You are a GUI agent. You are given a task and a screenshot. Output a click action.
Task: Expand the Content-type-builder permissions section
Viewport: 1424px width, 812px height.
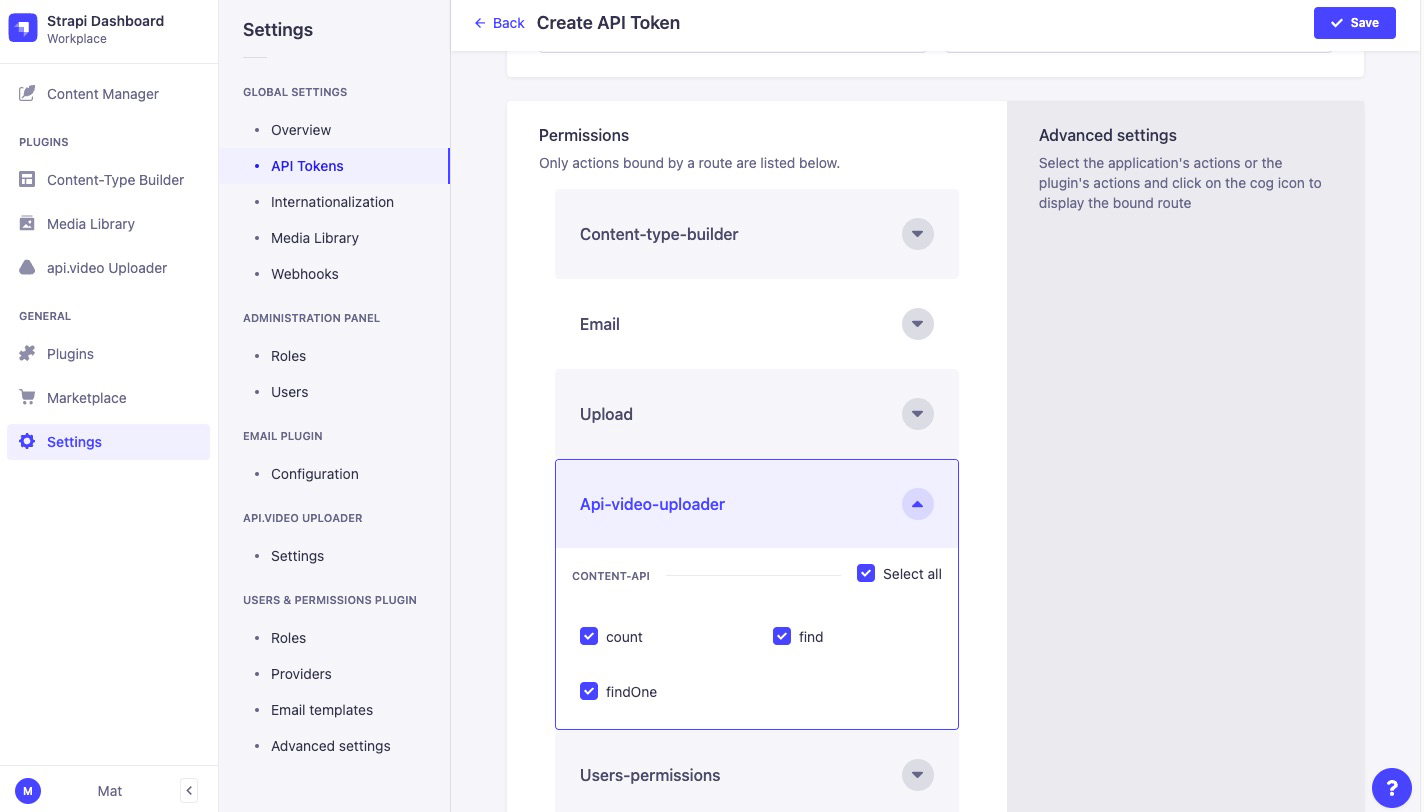click(x=918, y=234)
